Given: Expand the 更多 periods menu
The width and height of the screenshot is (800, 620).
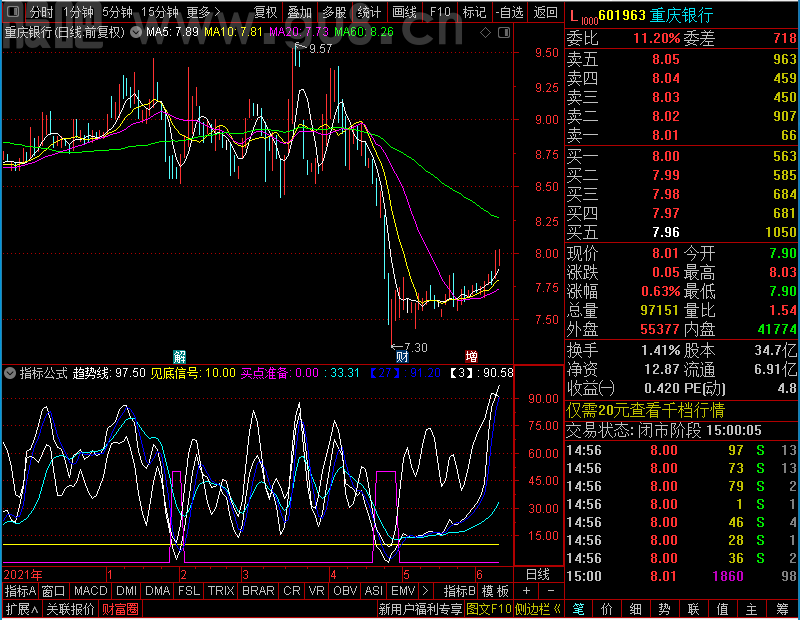Looking at the screenshot, I should [x=203, y=12].
